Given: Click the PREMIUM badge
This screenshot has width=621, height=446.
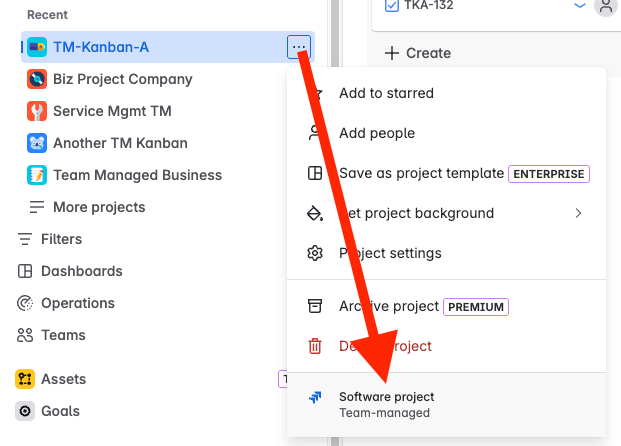Looking at the screenshot, I should 476,307.
